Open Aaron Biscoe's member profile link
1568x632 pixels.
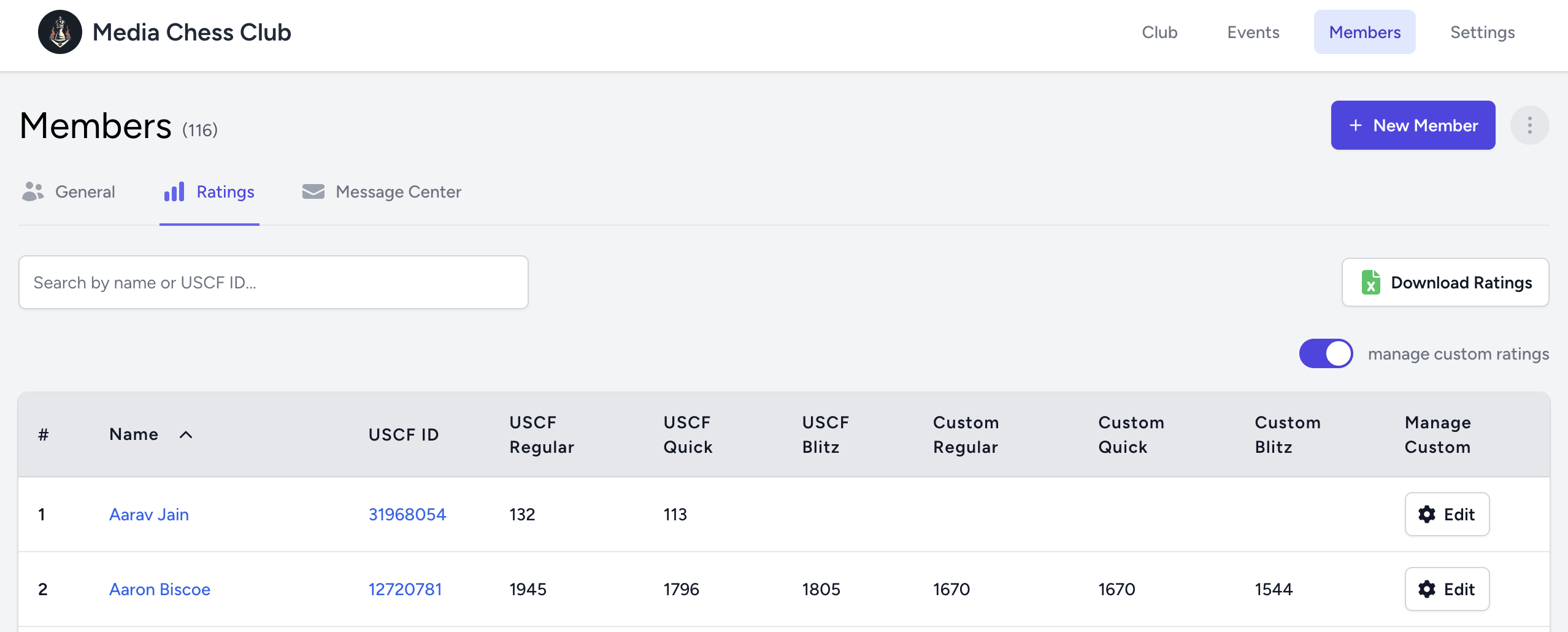pos(159,589)
